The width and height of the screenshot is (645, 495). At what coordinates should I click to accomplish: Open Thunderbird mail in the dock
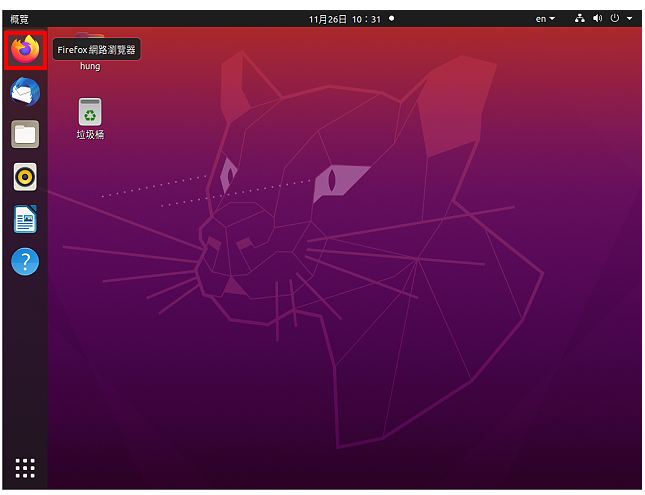pyautogui.click(x=25, y=92)
